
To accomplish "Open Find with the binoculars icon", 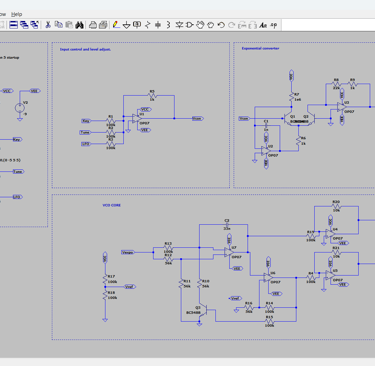I will [79, 25].
